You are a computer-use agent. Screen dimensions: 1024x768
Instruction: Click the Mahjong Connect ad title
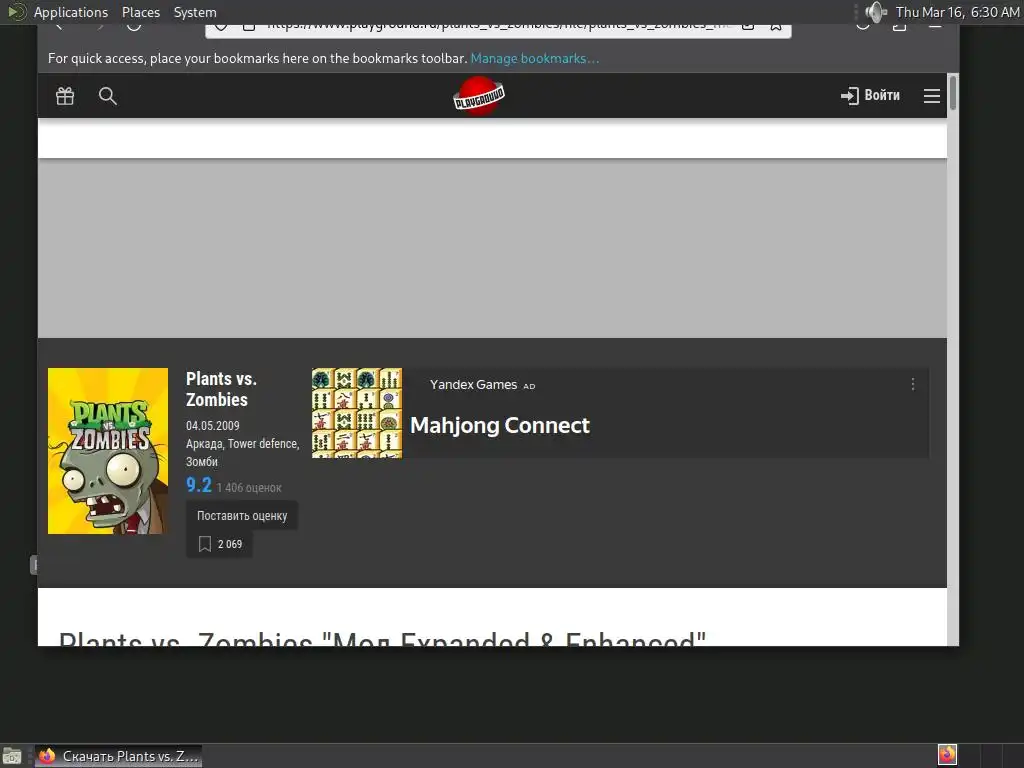pyautogui.click(x=500, y=425)
